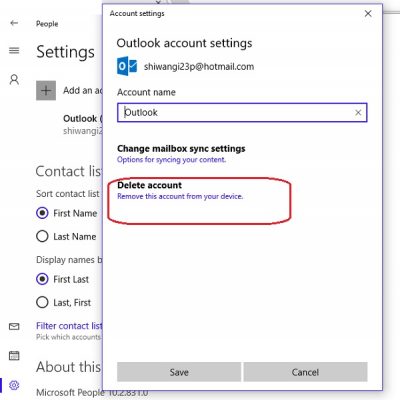Select First Name sort radio button
Screen dimensions: 400x400
click(42, 213)
